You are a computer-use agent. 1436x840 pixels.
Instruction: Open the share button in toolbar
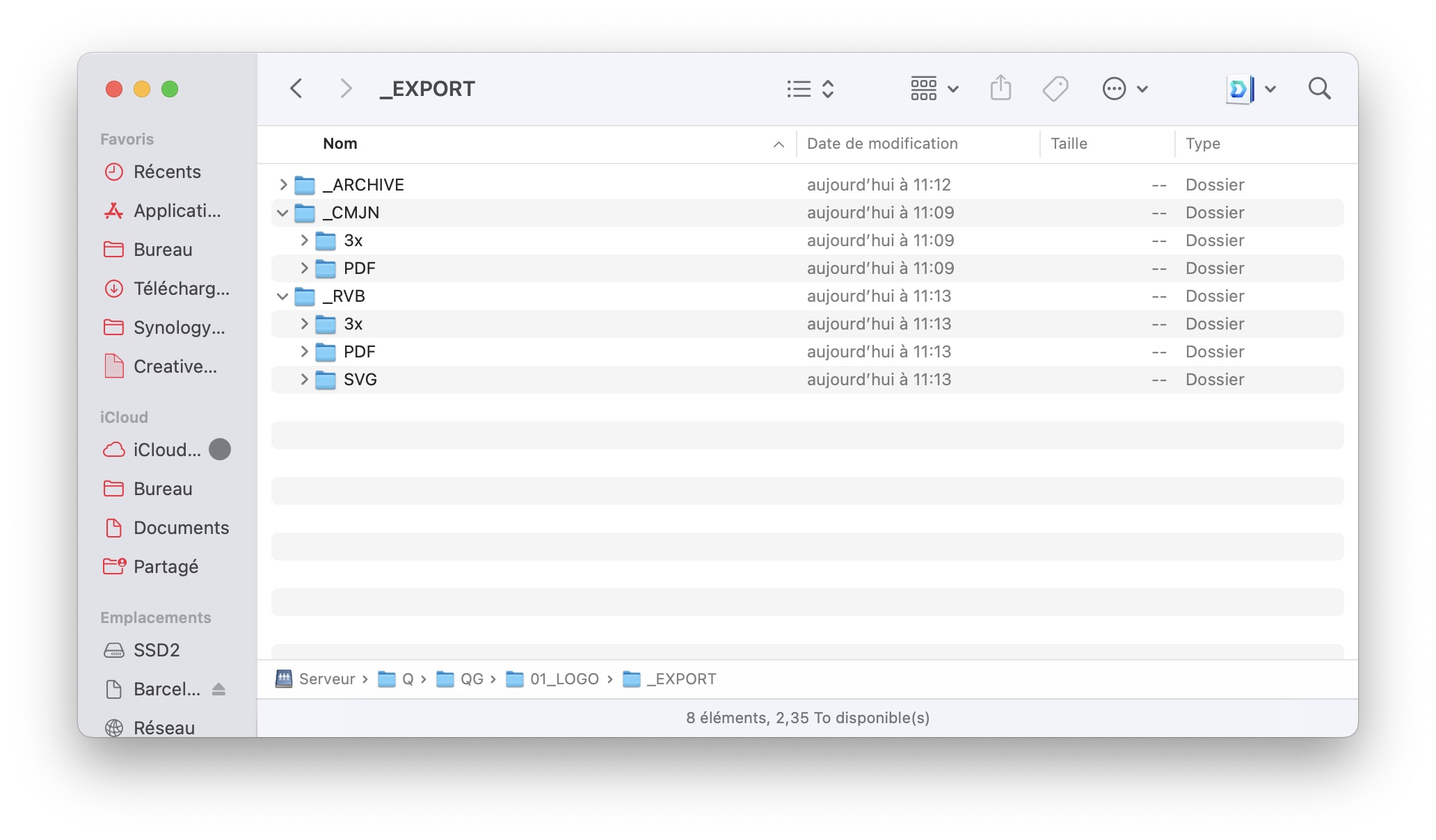point(1000,88)
